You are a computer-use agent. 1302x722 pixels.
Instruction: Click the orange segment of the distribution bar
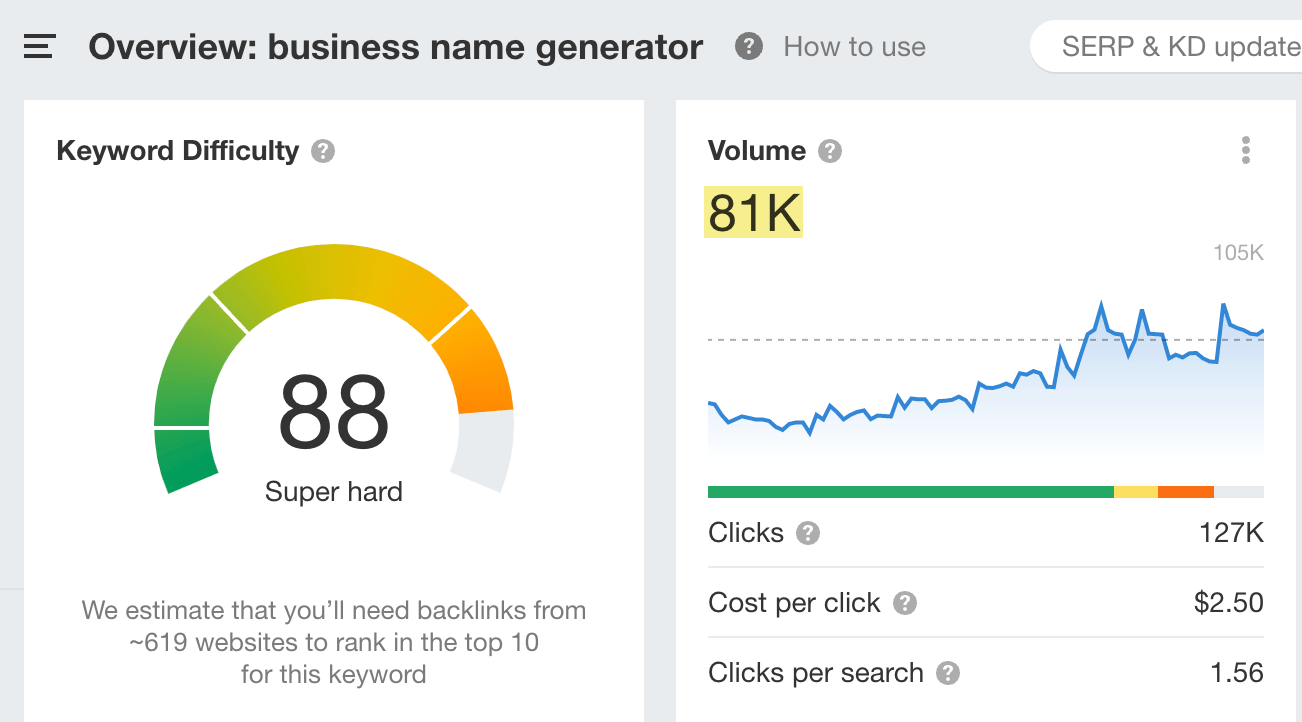1186,491
